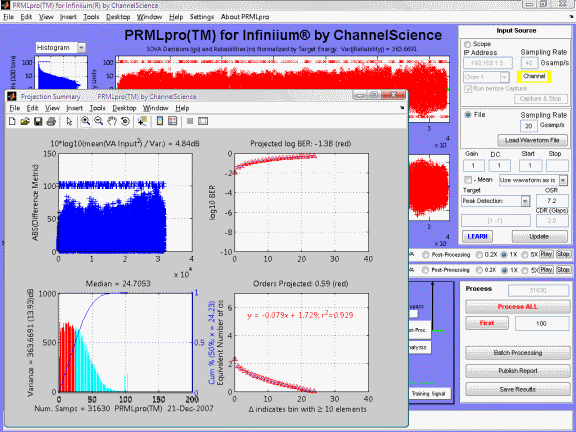This screenshot has height=432, width=576.
Task: Open the 'Use waveform as is' dropdown
Action: tap(563, 180)
